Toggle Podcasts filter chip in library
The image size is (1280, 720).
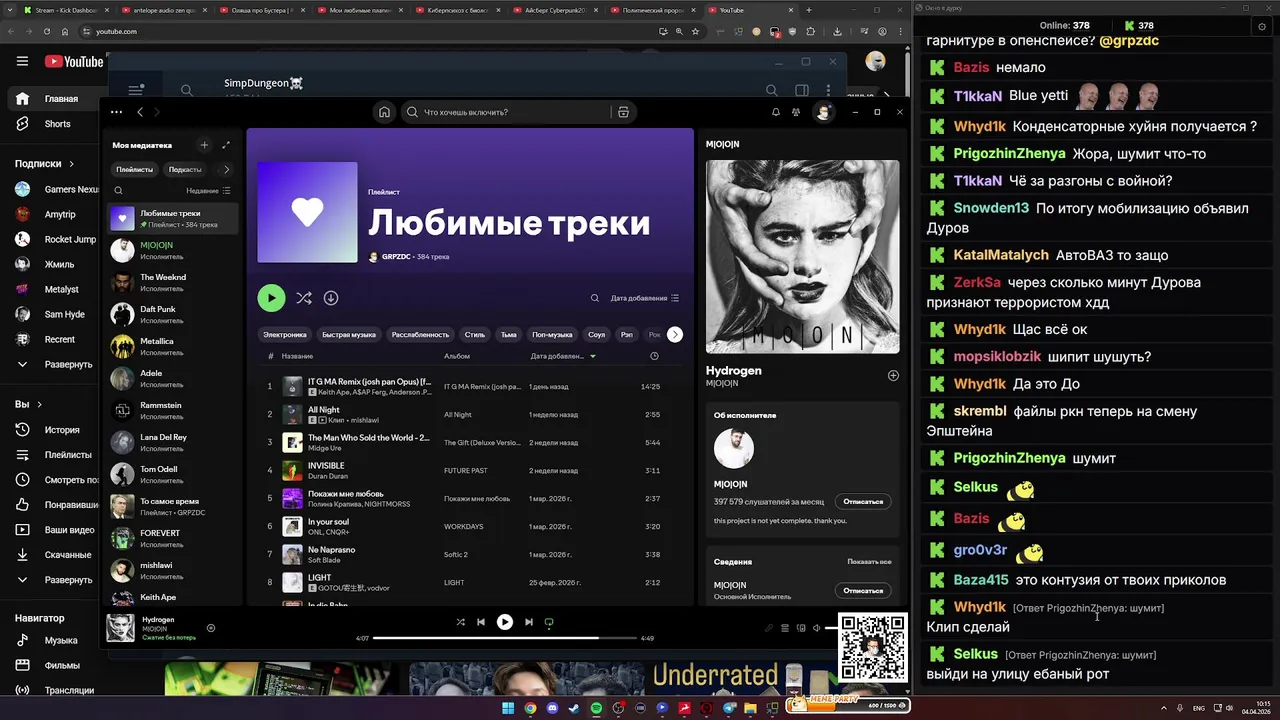(x=185, y=169)
